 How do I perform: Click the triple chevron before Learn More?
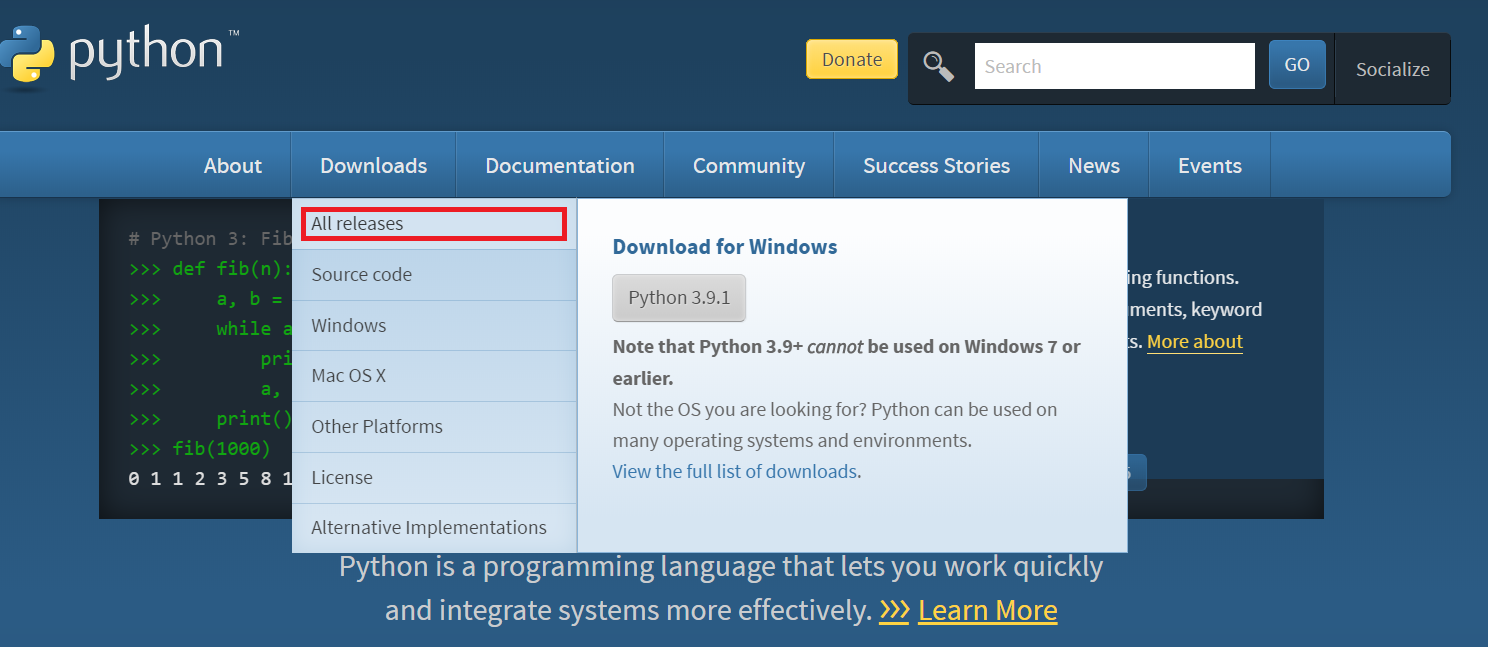tap(894, 610)
